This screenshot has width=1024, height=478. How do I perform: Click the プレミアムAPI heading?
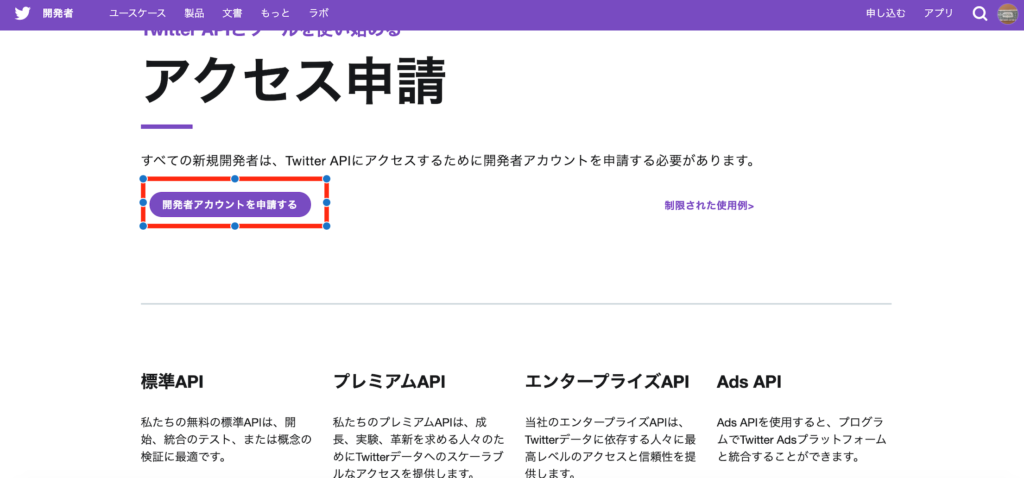(x=389, y=382)
